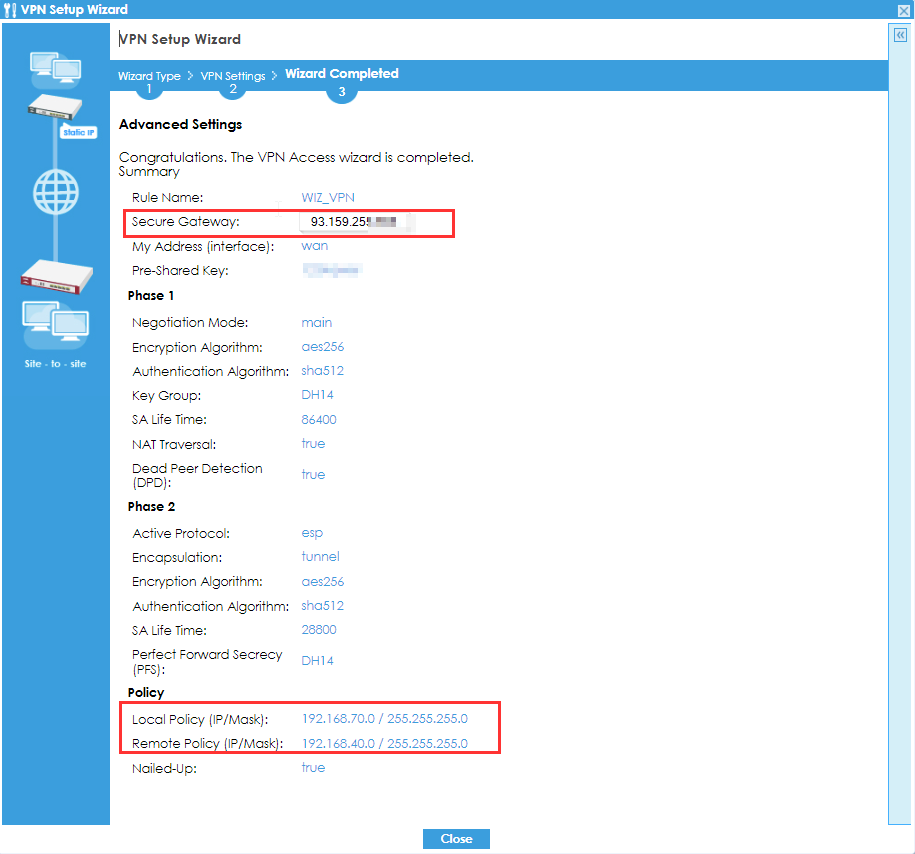Select the globe internet icon in sidebar
This screenshot has width=915, height=854.
pyautogui.click(x=55, y=192)
